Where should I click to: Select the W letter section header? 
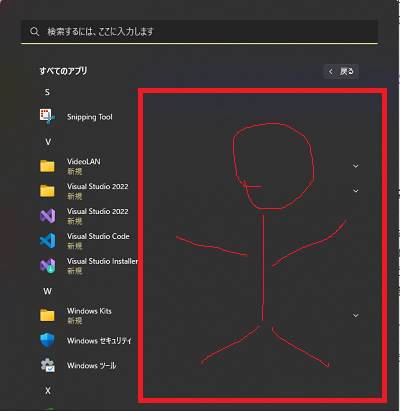point(48,291)
